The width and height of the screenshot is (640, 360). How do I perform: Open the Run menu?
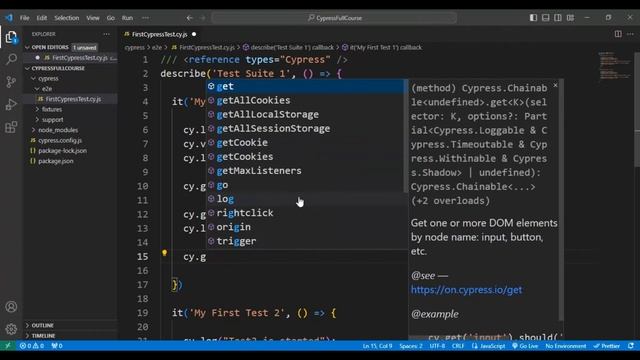pyautogui.click(x=127, y=18)
